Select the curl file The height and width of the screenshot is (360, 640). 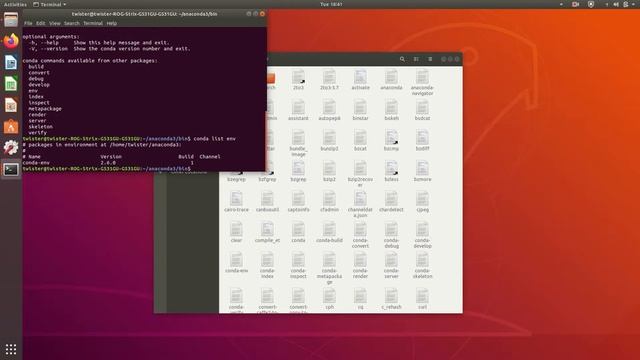click(x=422, y=299)
